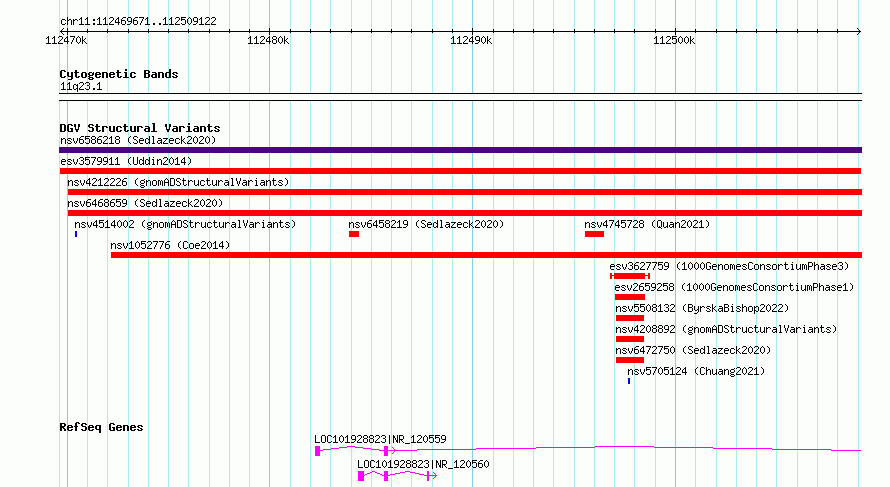The image size is (890, 487).
Task: Select nsv5508132 (ByrskaBishop2022) label
Action: tap(702, 308)
